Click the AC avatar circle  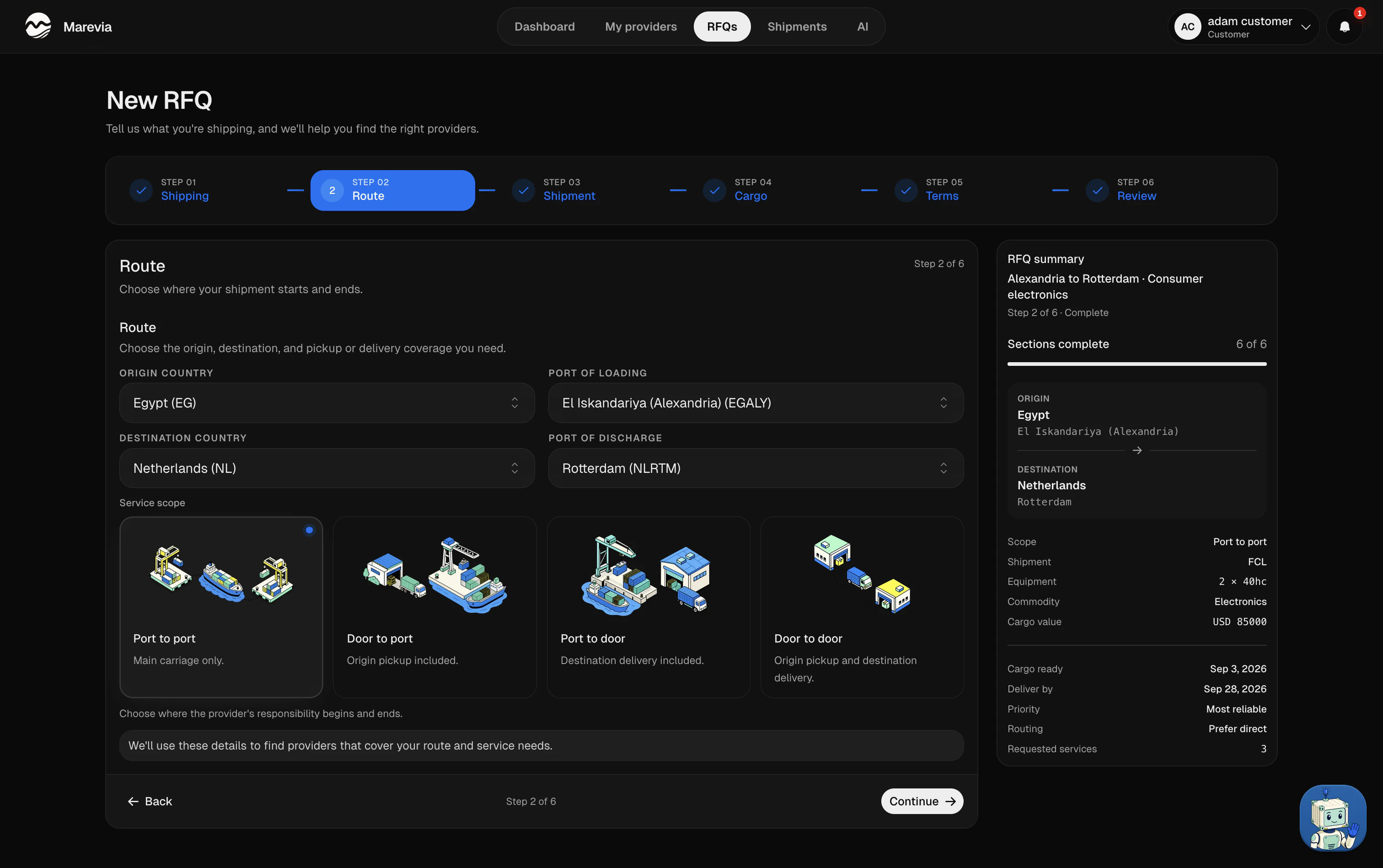coord(1187,27)
